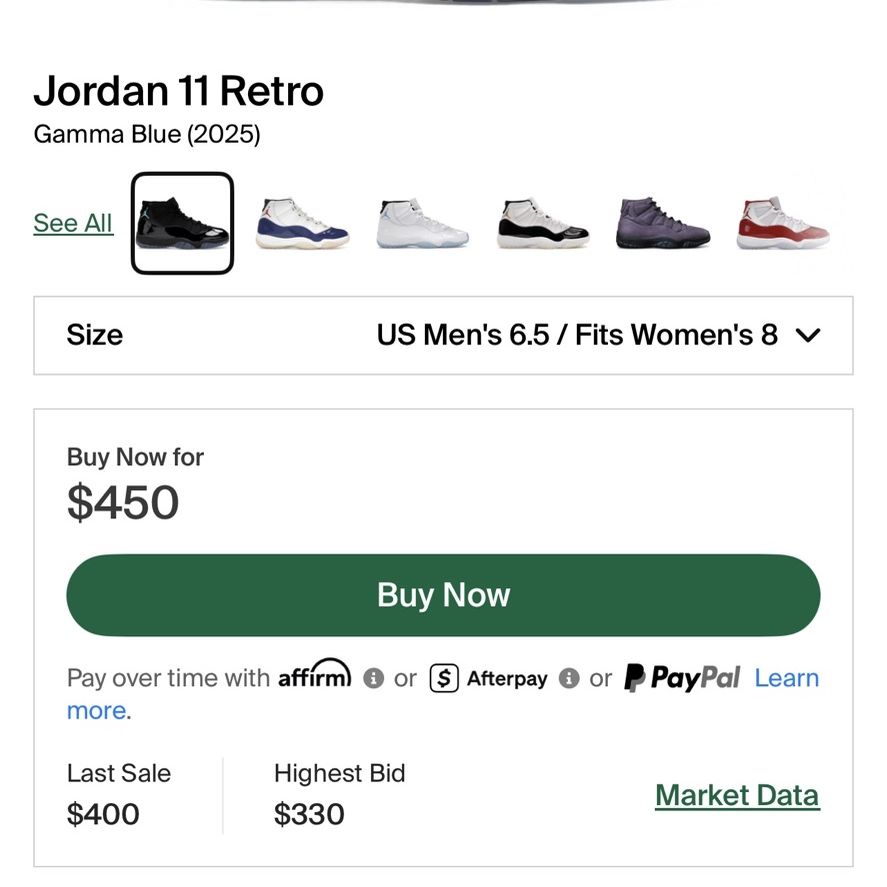The height and width of the screenshot is (887, 887).
Task: Open size selector showing US Men's 6.5
Action: click(444, 335)
